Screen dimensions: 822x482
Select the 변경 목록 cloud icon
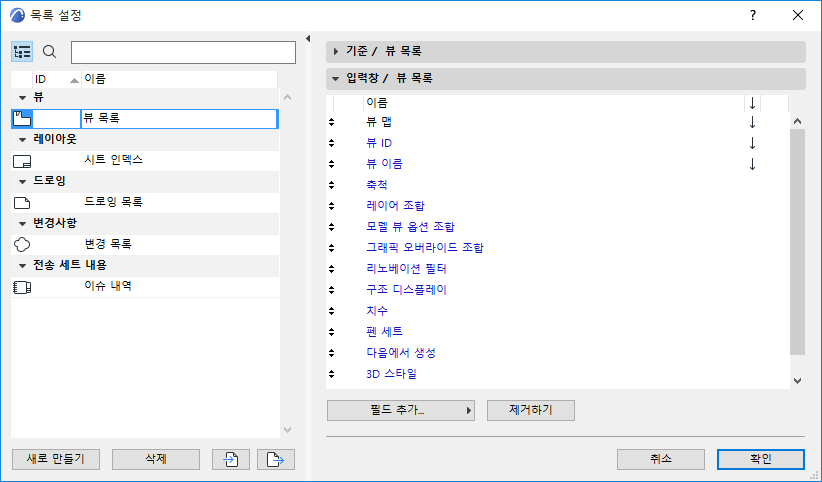click(x=22, y=244)
